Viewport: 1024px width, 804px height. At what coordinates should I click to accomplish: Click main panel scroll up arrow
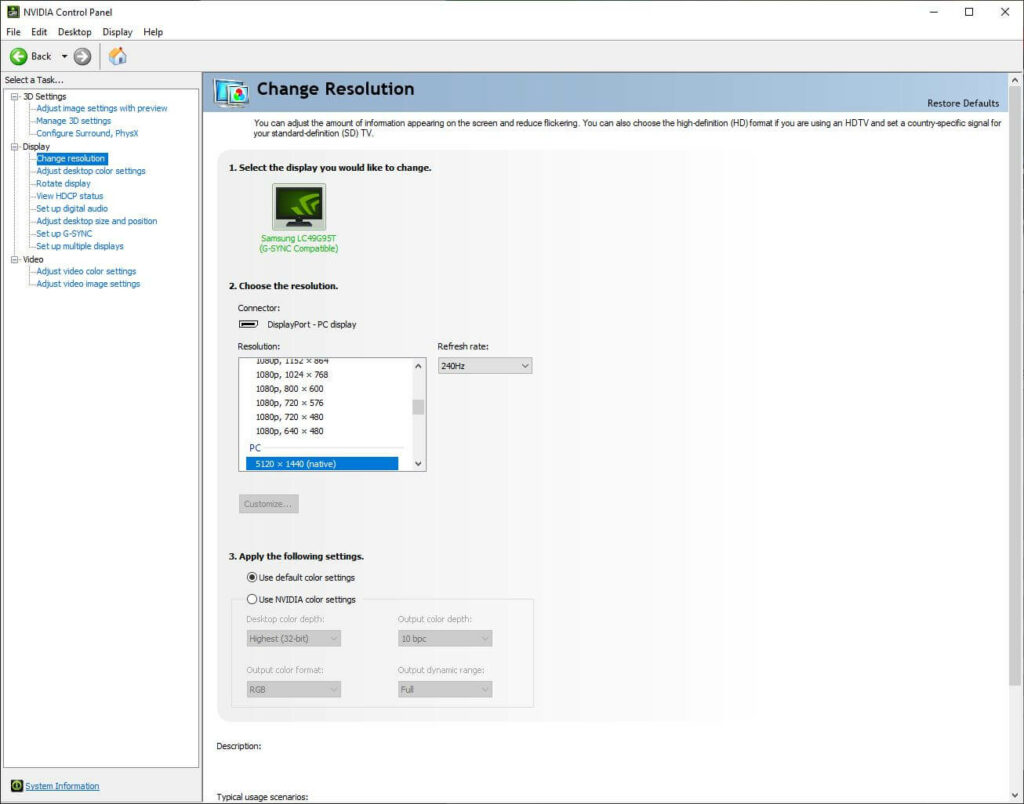point(1015,80)
